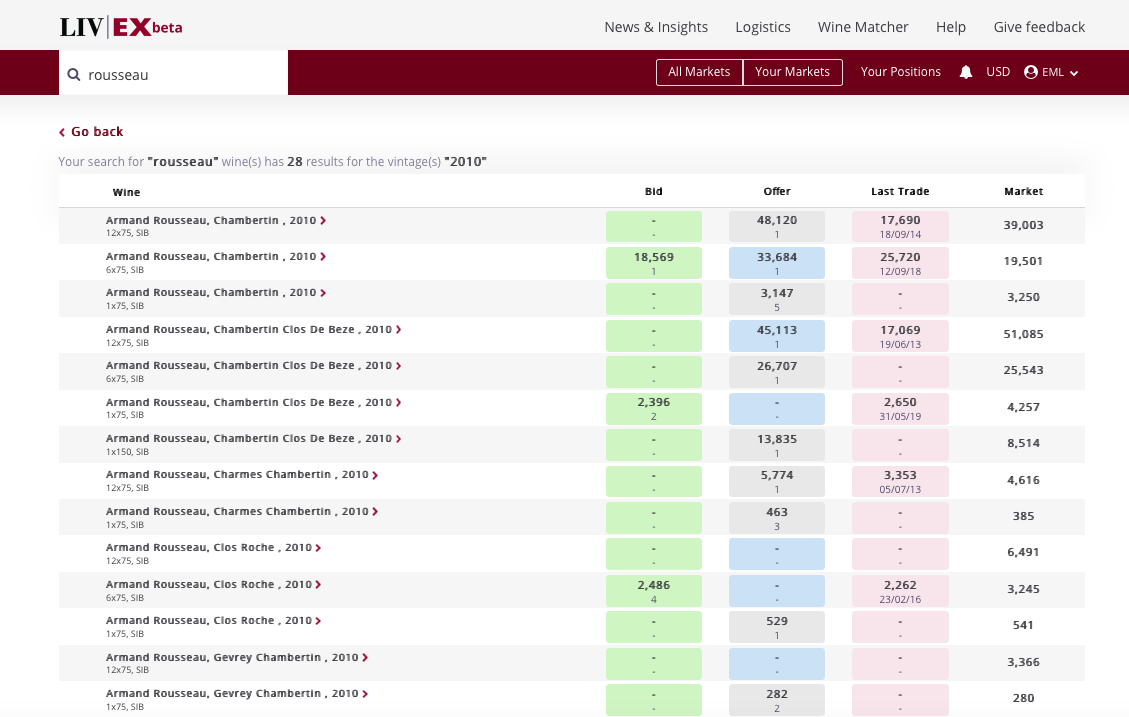Click the search magnifier icon

pos(73,74)
